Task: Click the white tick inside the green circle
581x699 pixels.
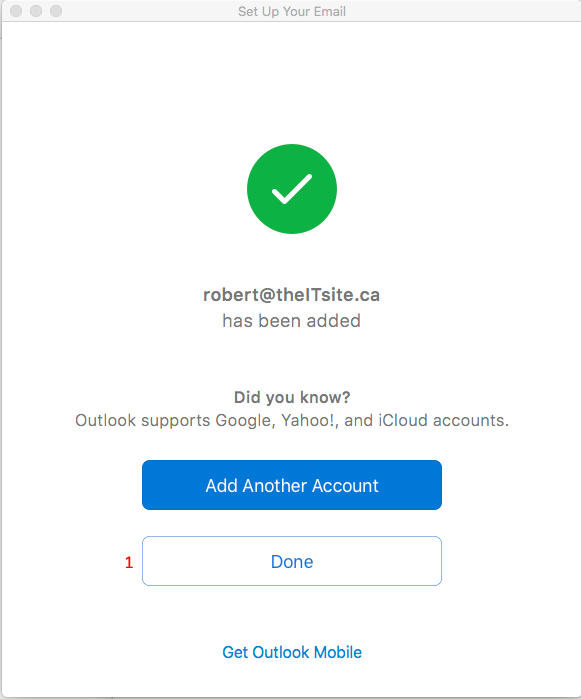Action: pyautogui.click(x=292, y=189)
